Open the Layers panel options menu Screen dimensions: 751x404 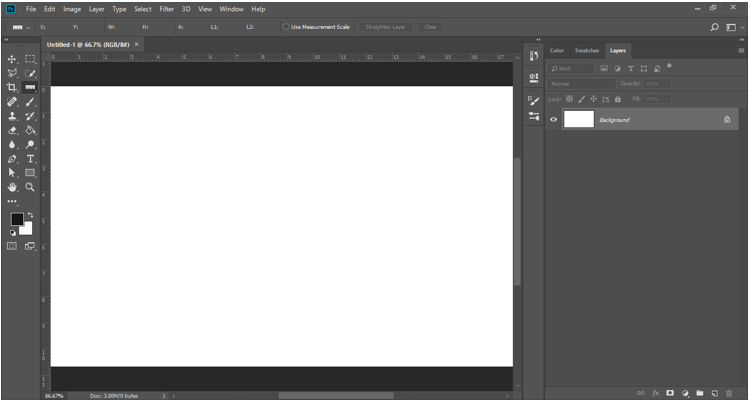739,50
